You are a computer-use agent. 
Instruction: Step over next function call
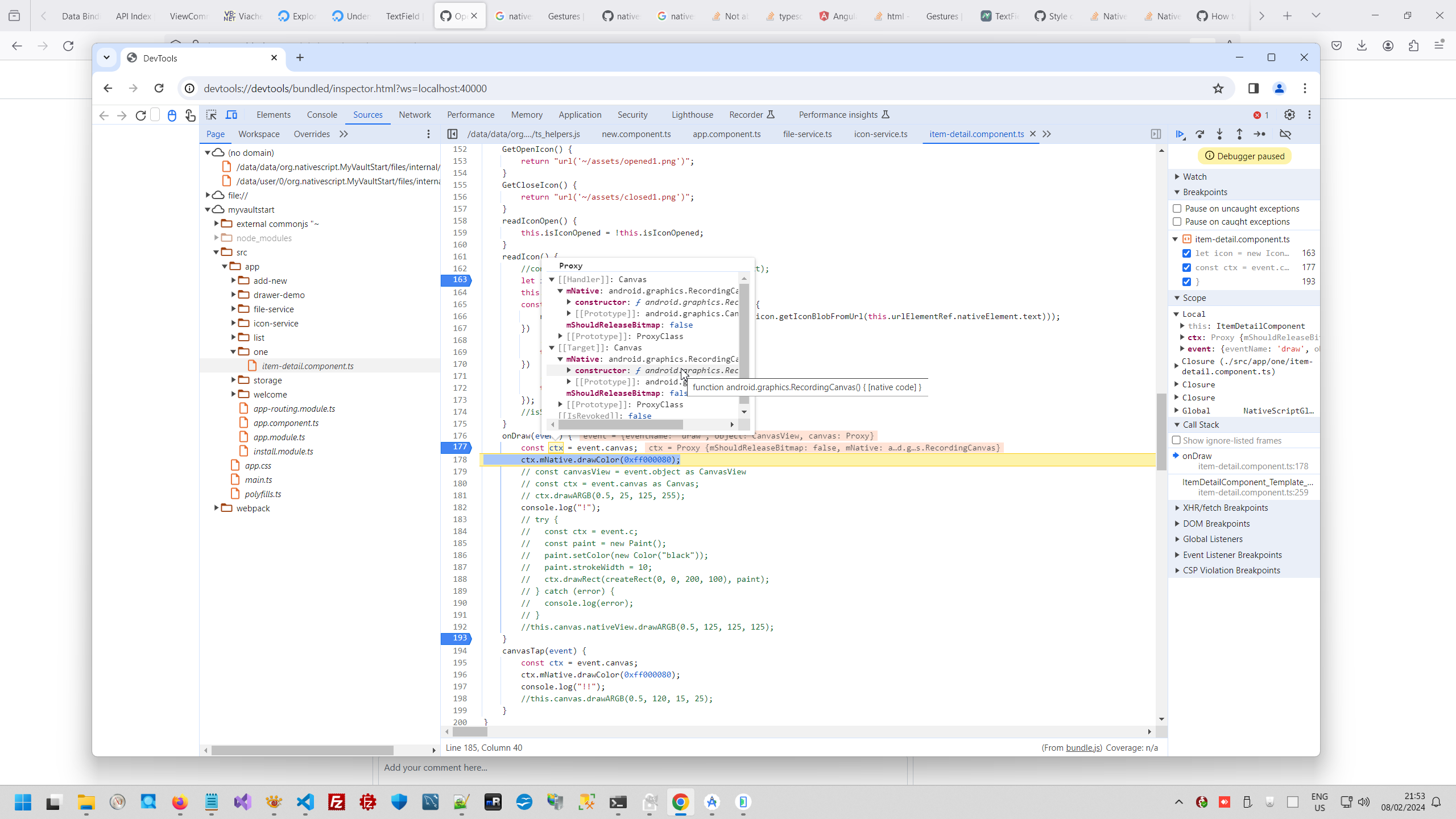(x=1200, y=134)
